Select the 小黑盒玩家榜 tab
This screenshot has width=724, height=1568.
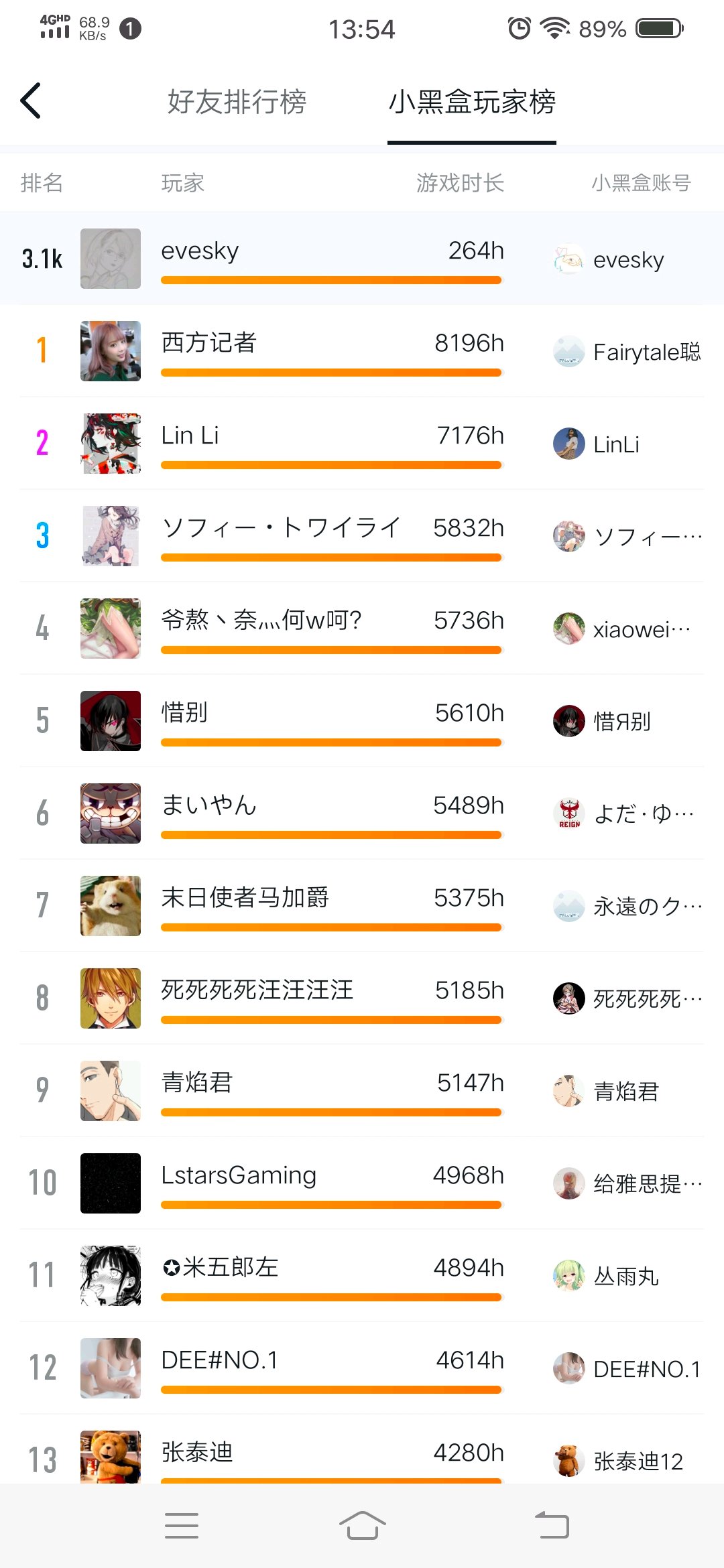(x=472, y=102)
